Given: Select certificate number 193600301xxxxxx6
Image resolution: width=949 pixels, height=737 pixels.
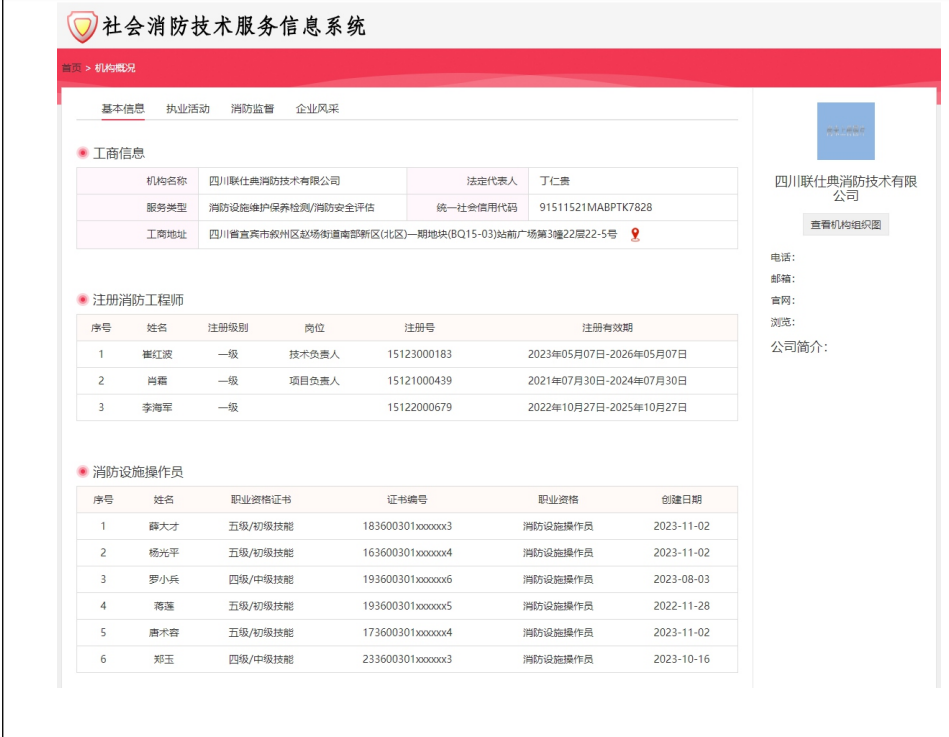Looking at the screenshot, I should click(x=407, y=580).
